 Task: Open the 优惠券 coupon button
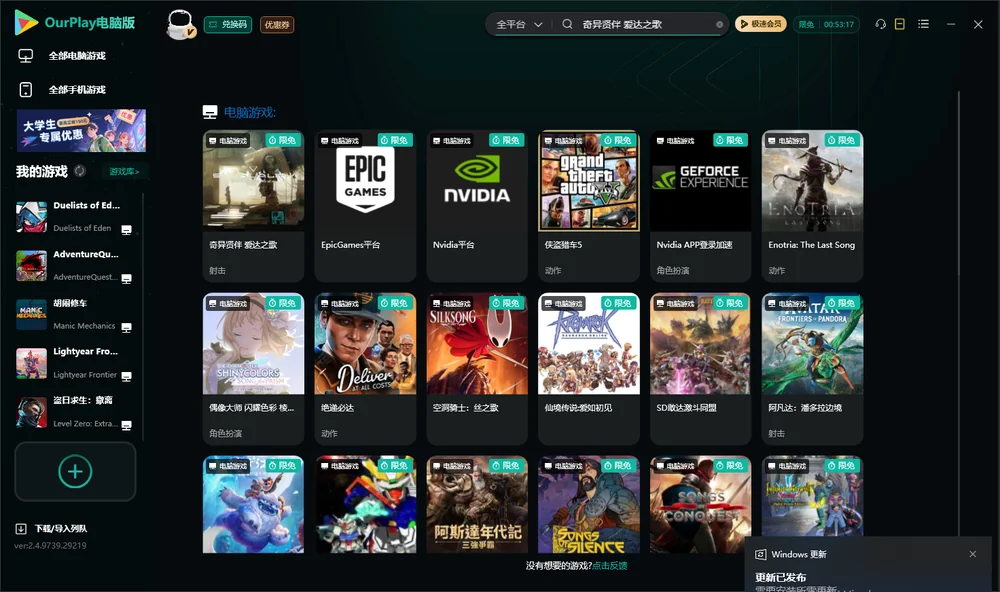pos(277,25)
